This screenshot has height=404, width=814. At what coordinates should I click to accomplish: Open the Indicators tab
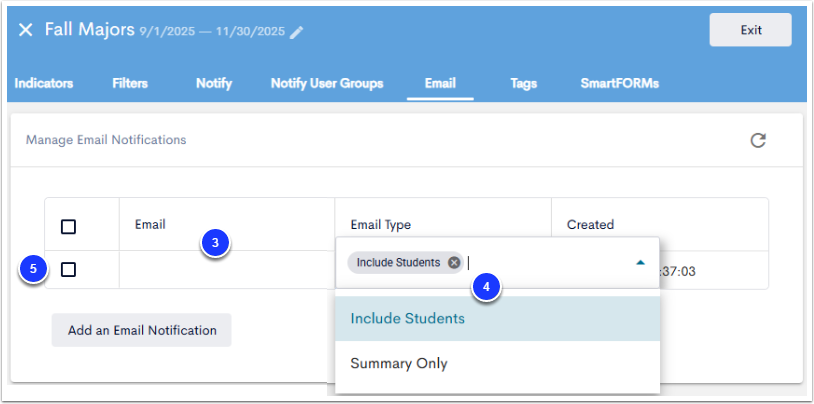pos(44,83)
